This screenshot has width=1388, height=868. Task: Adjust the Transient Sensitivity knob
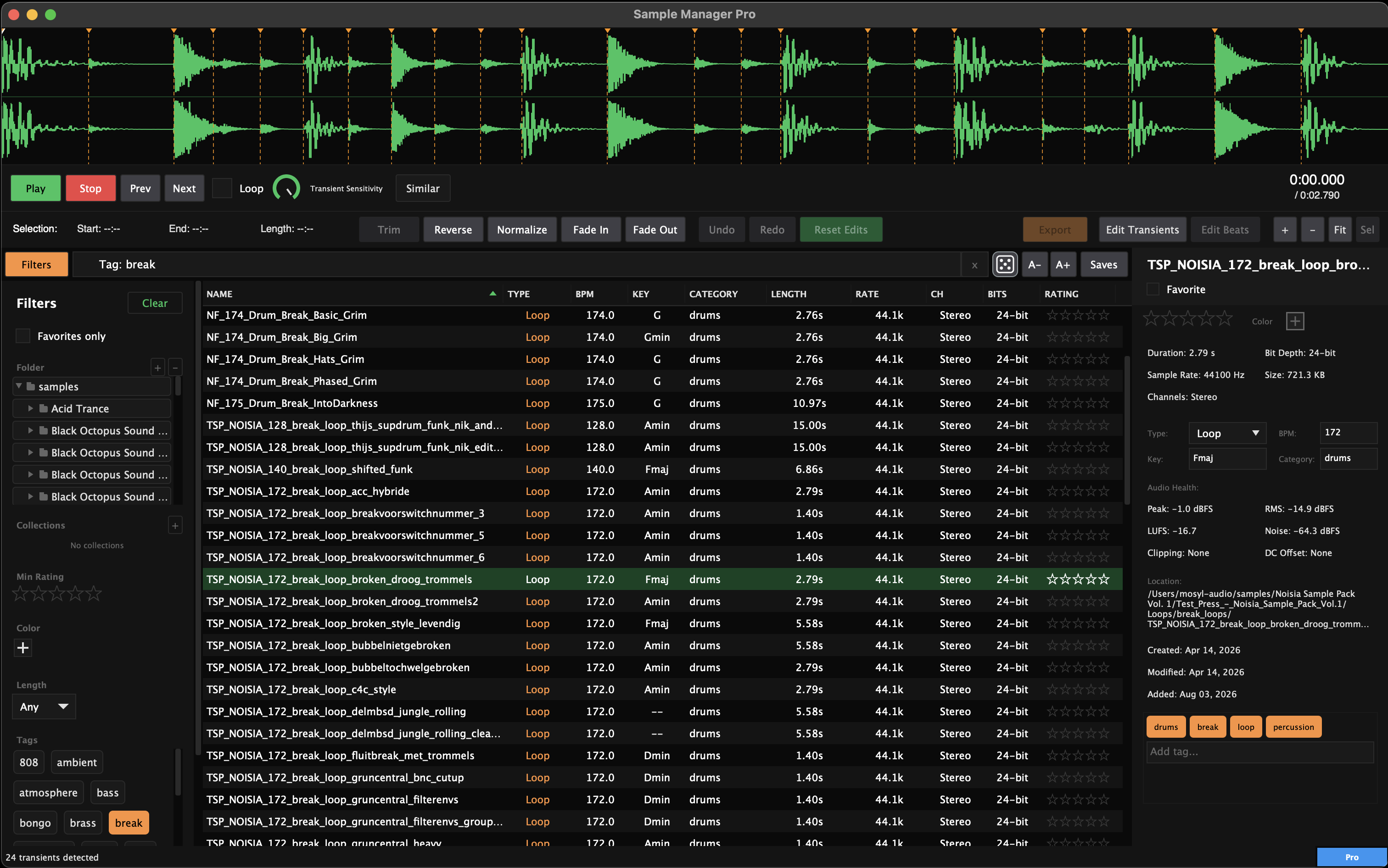tap(286, 188)
